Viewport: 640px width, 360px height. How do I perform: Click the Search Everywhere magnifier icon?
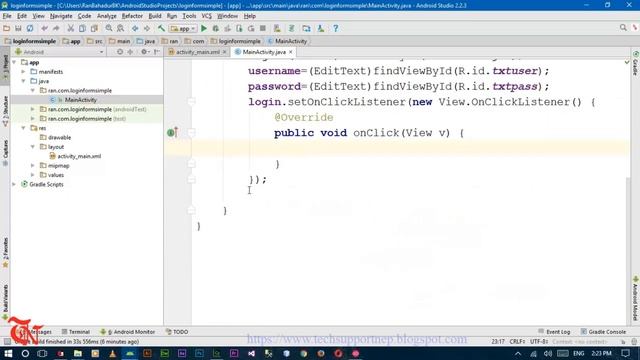pyautogui.click(x=623, y=27)
